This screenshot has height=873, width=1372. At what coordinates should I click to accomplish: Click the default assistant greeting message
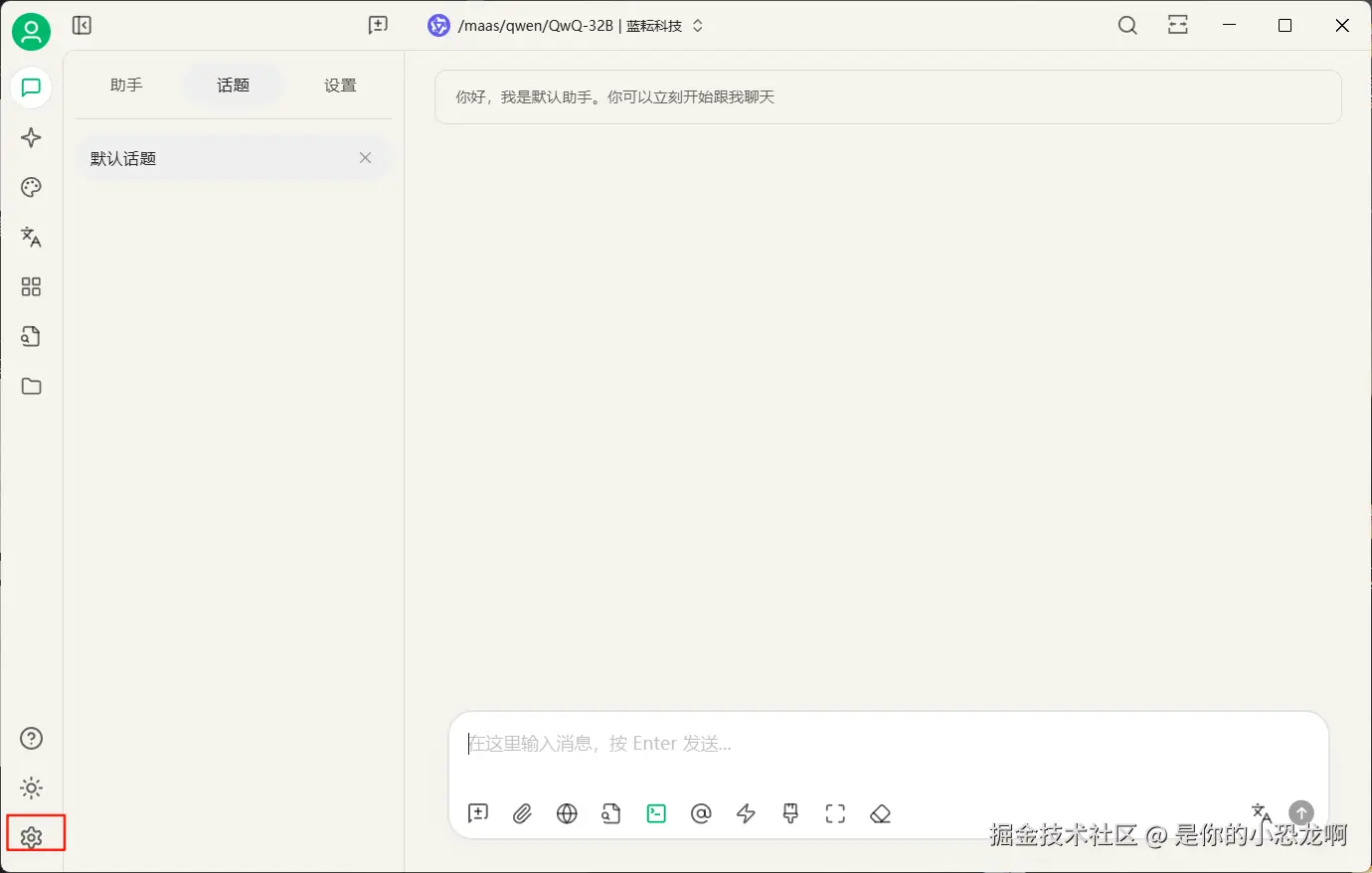click(x=888, y=97)
